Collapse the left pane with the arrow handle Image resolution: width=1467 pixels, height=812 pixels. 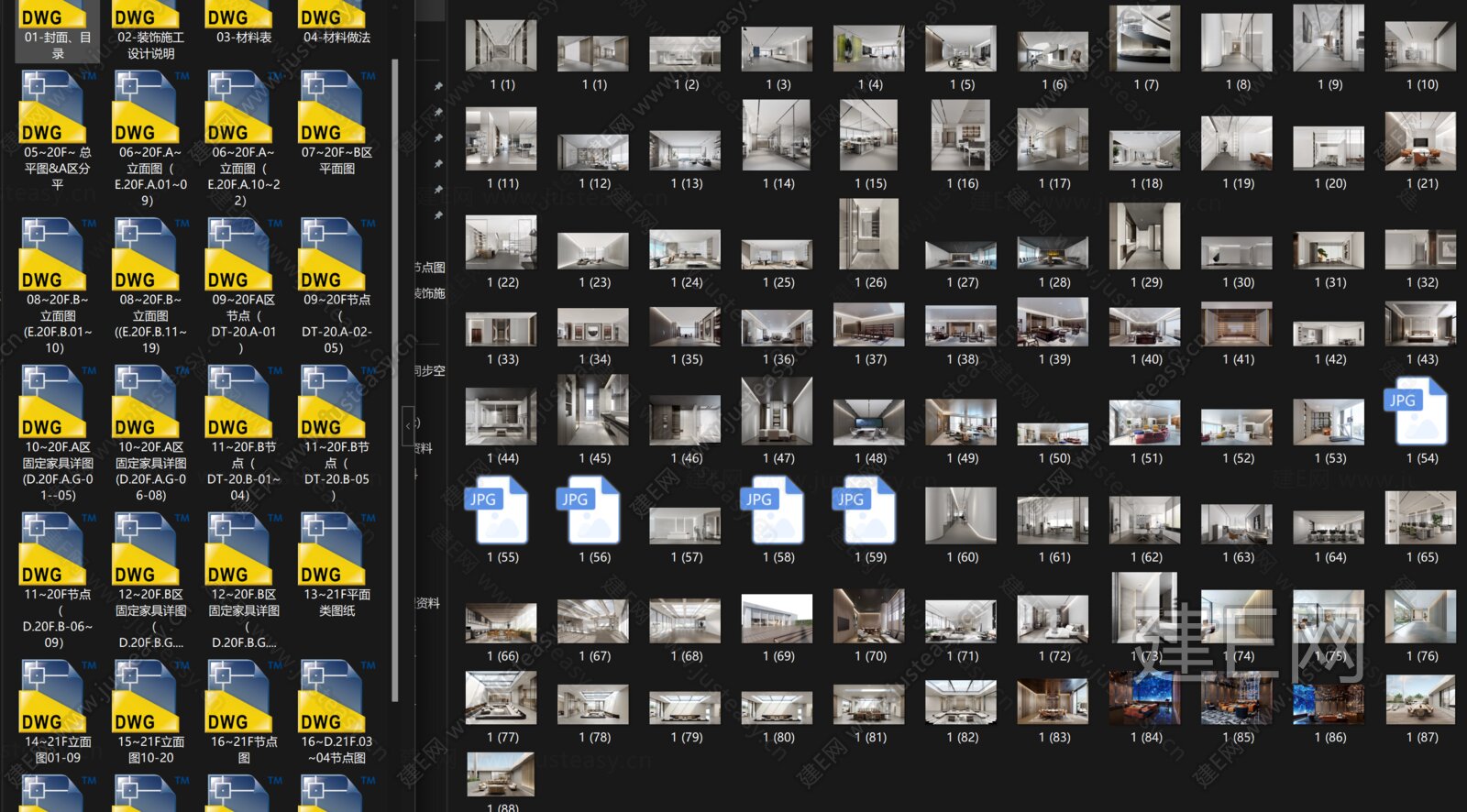(407, 426)
